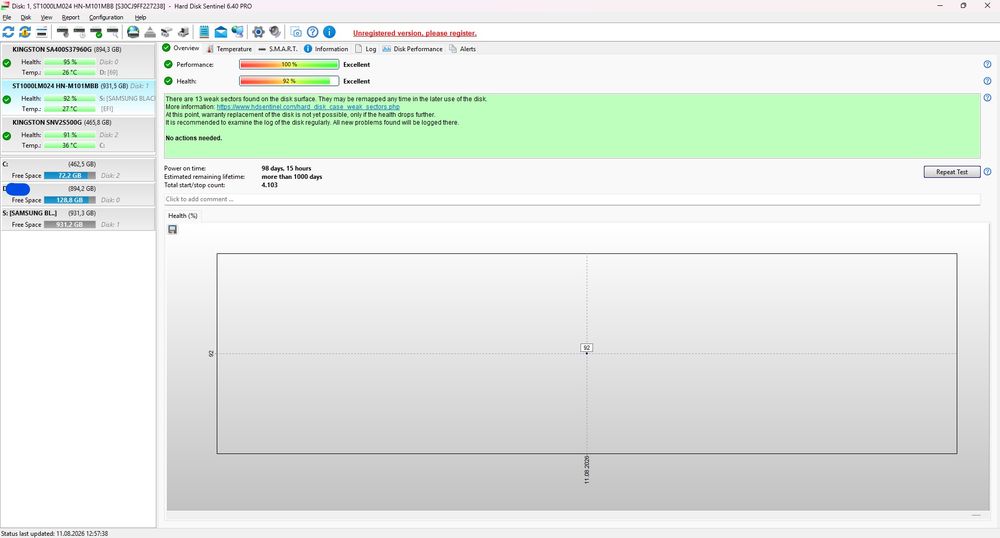Select the C: partition entry
1000x538 pixels.
(x=78, y=170)
